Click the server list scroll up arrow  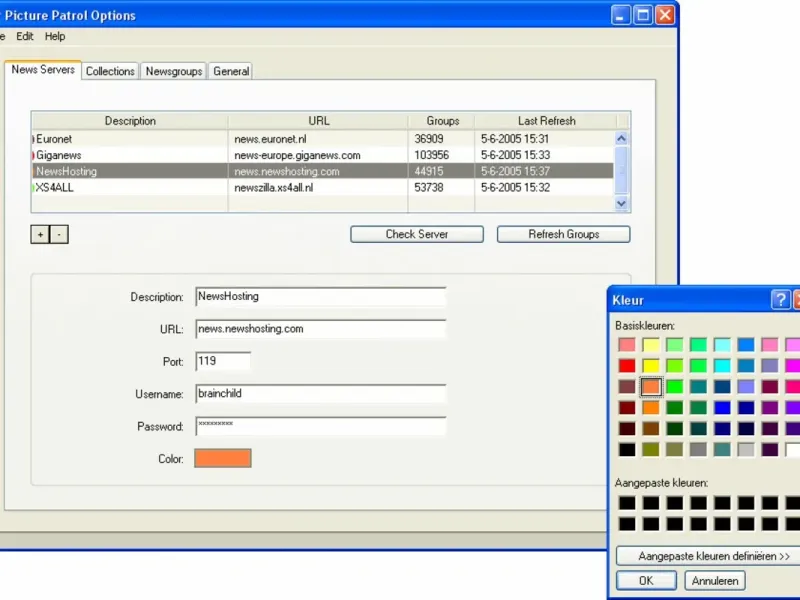click(x=622, y=139)
